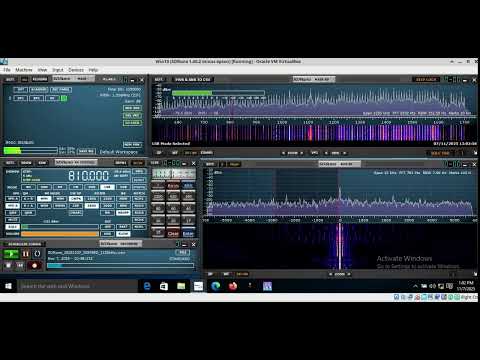
Task: Select FM demodulation mode
Action: (60, 187)
